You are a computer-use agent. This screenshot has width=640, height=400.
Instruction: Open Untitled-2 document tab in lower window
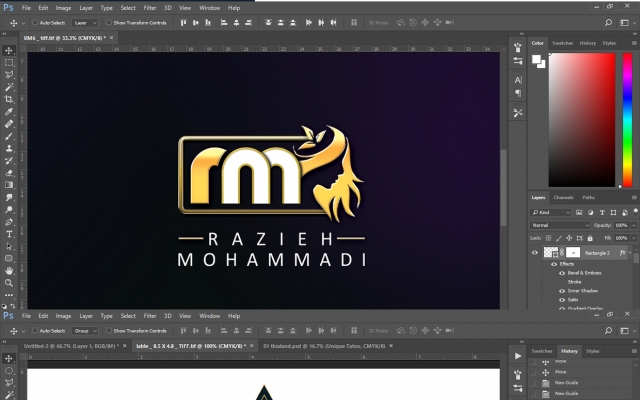(x=71, y=346)
